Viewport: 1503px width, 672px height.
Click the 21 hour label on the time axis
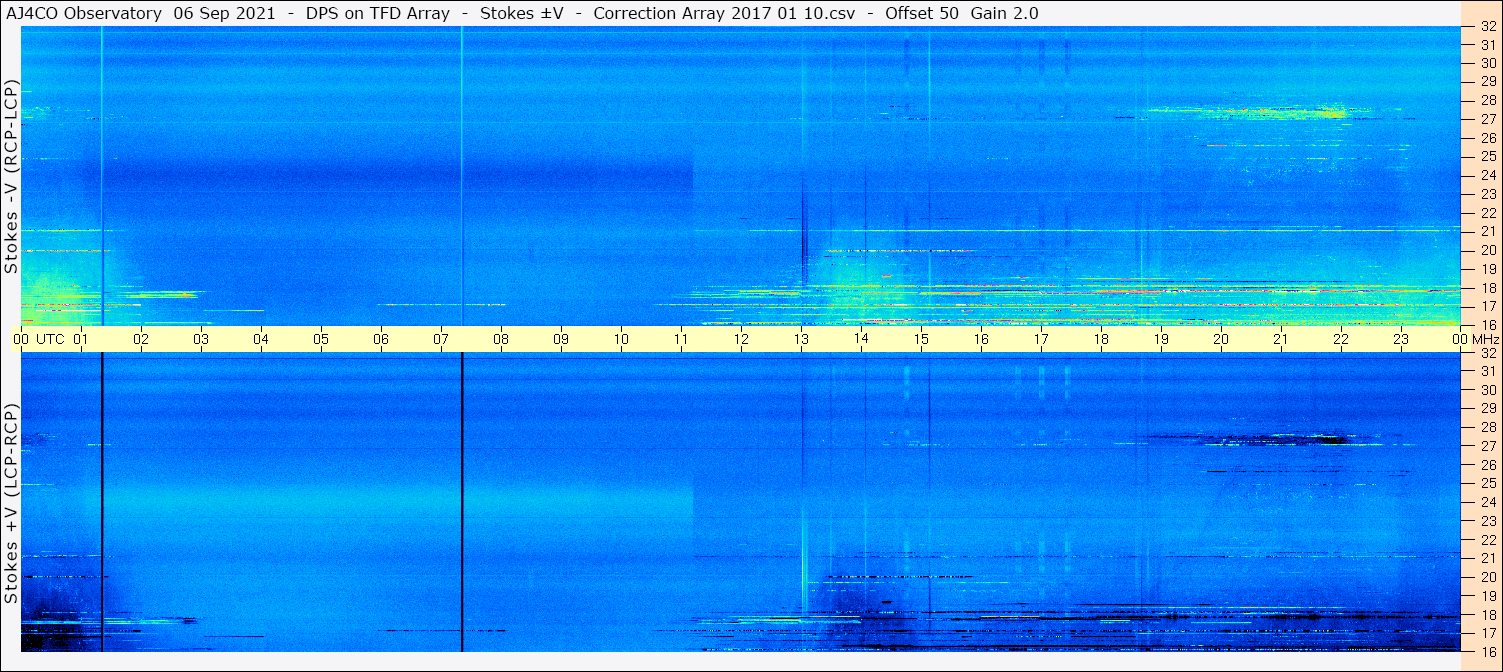1281,339
